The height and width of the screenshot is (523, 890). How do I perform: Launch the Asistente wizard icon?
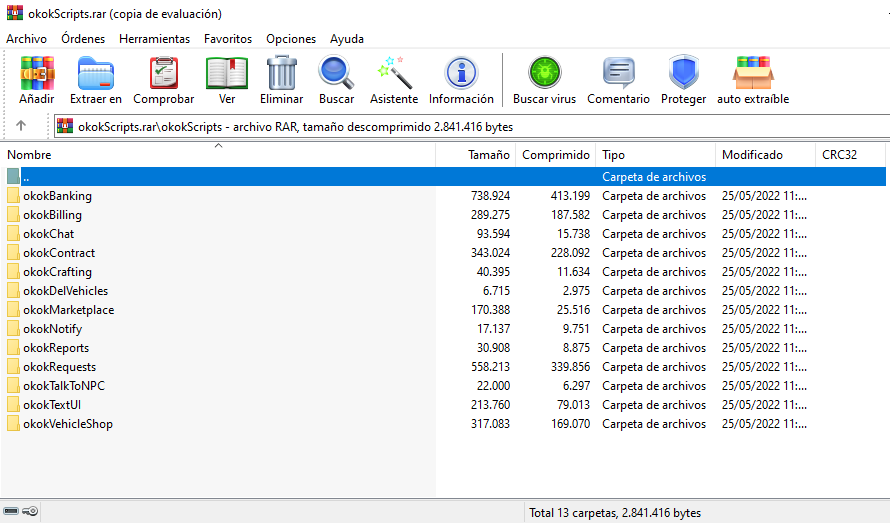point(394,73)
